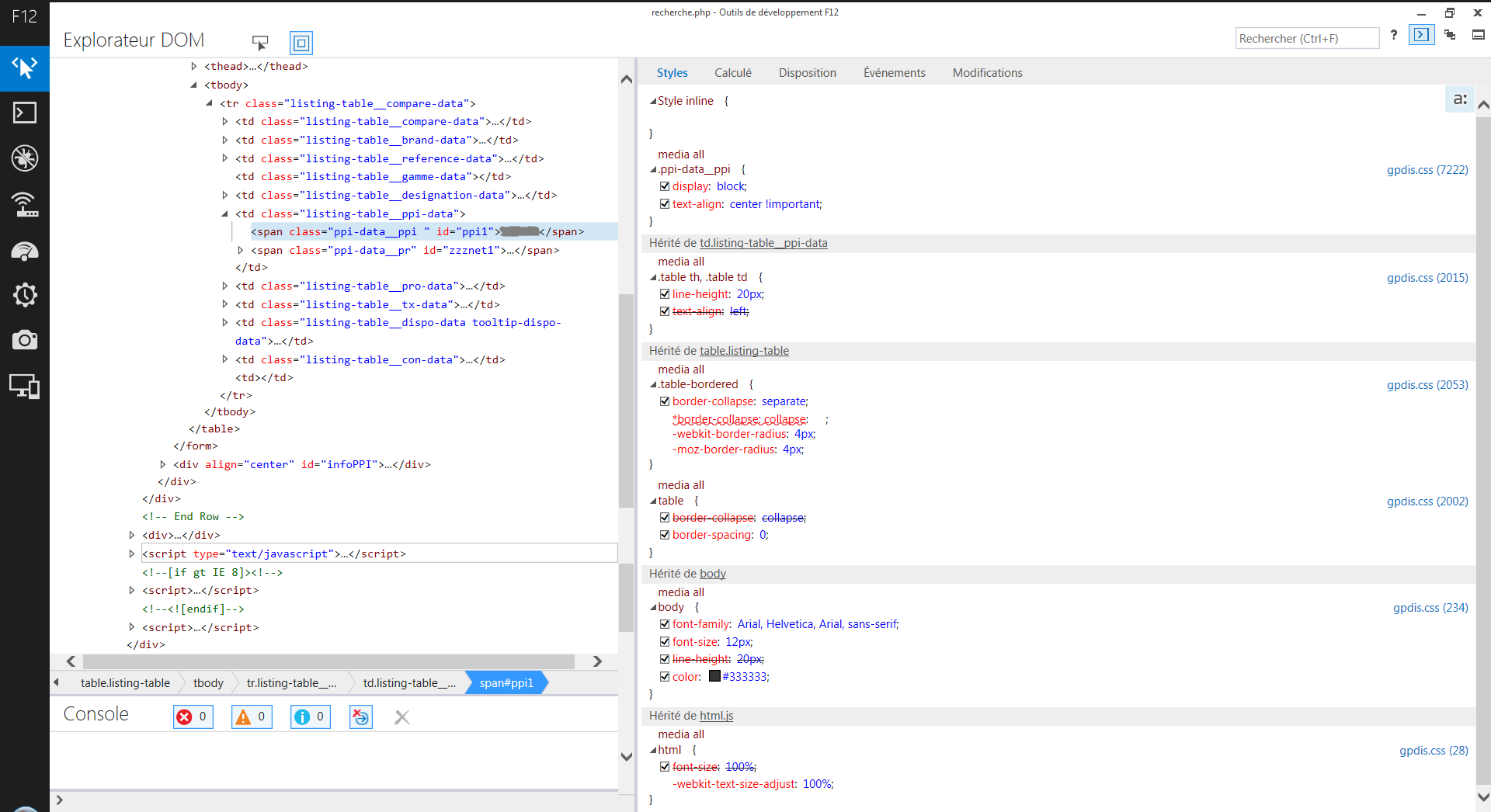
Task: Open gpdis.css (234) source link
Action: [x=1430, y=608]
